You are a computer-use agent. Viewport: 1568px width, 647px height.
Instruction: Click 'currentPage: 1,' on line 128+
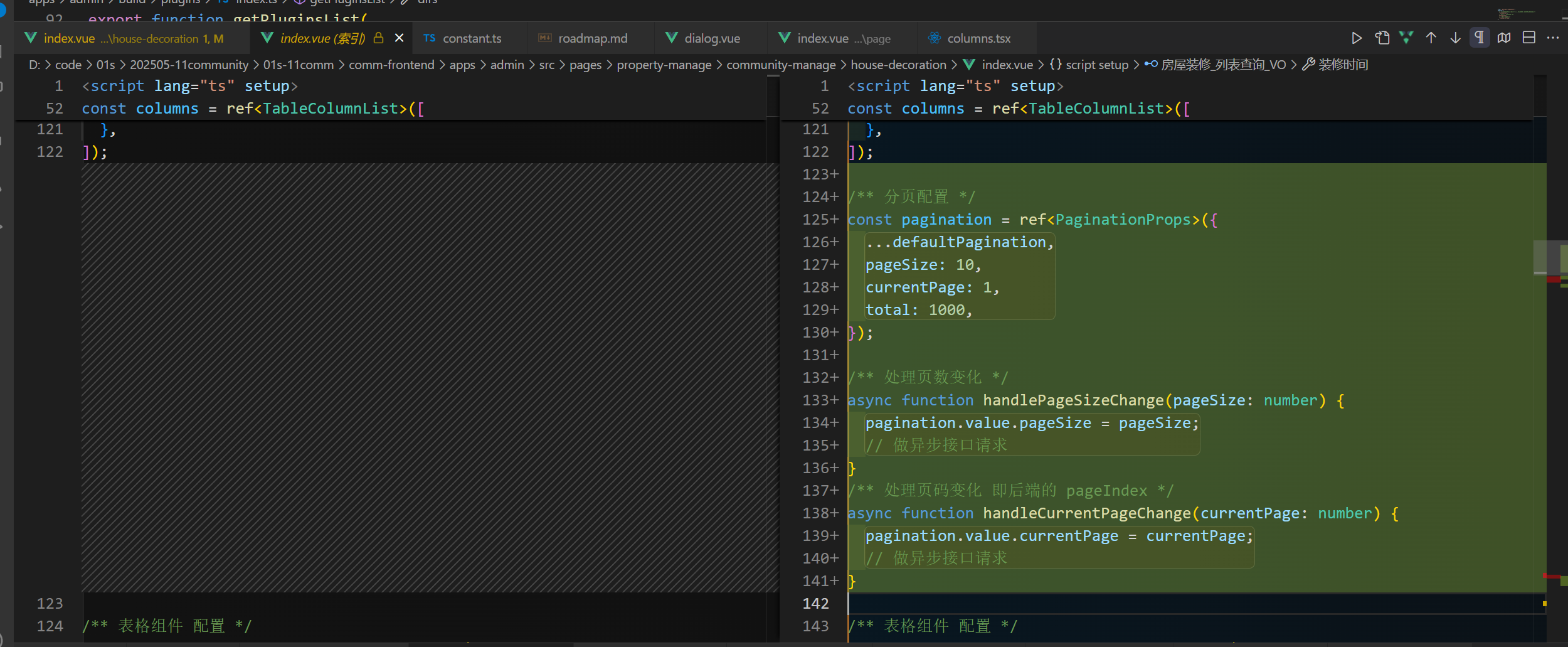[933, 287]
